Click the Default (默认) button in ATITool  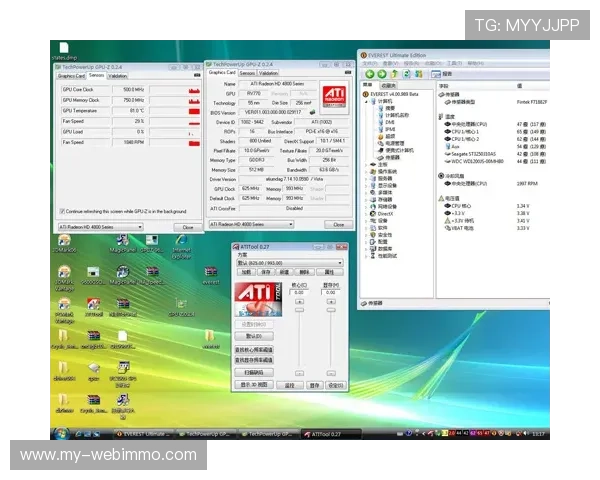[254, 336]
